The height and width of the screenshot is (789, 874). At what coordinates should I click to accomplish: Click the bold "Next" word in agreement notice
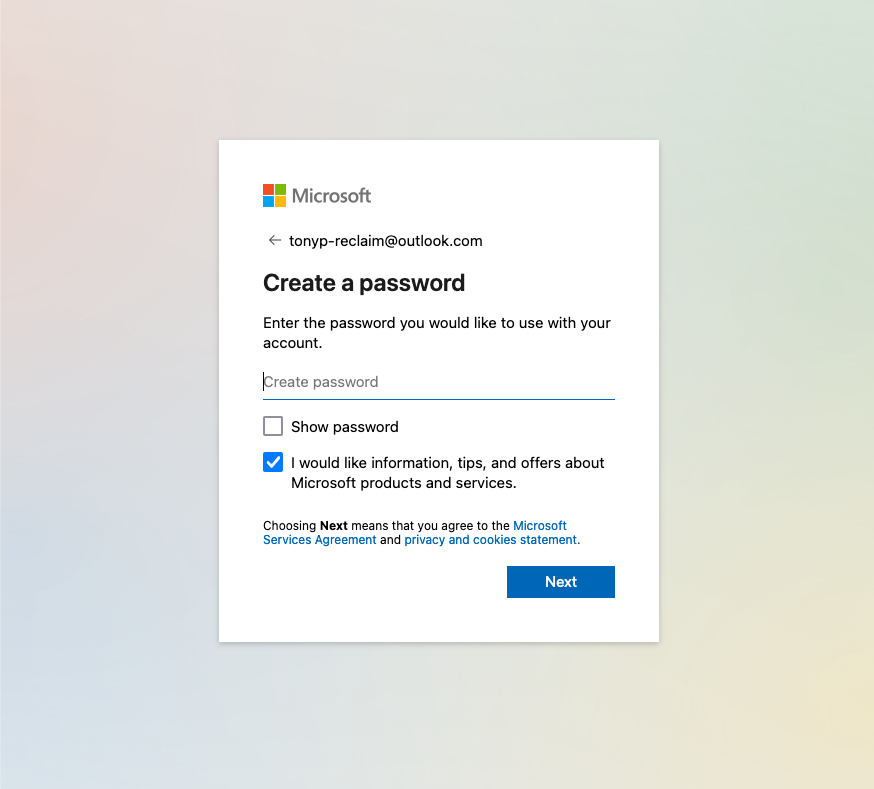(x=333, y=526)
